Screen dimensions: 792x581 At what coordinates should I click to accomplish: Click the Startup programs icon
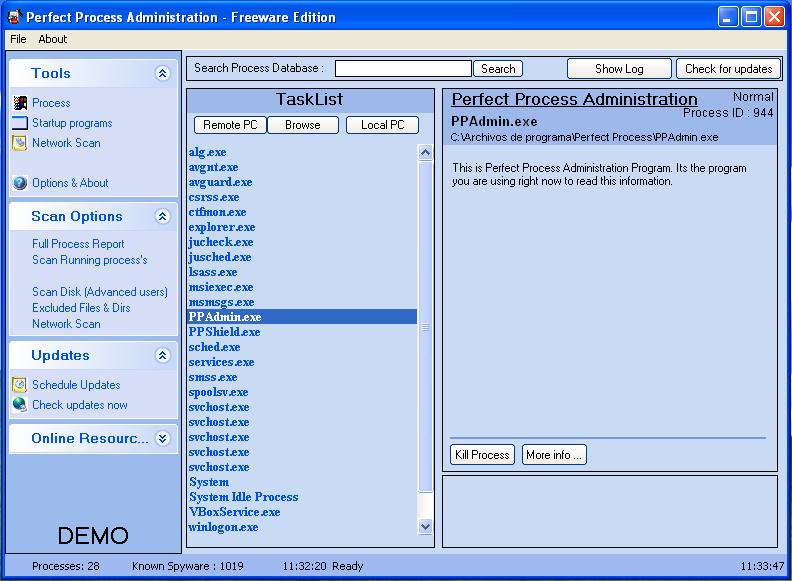(x=20, y=123)
